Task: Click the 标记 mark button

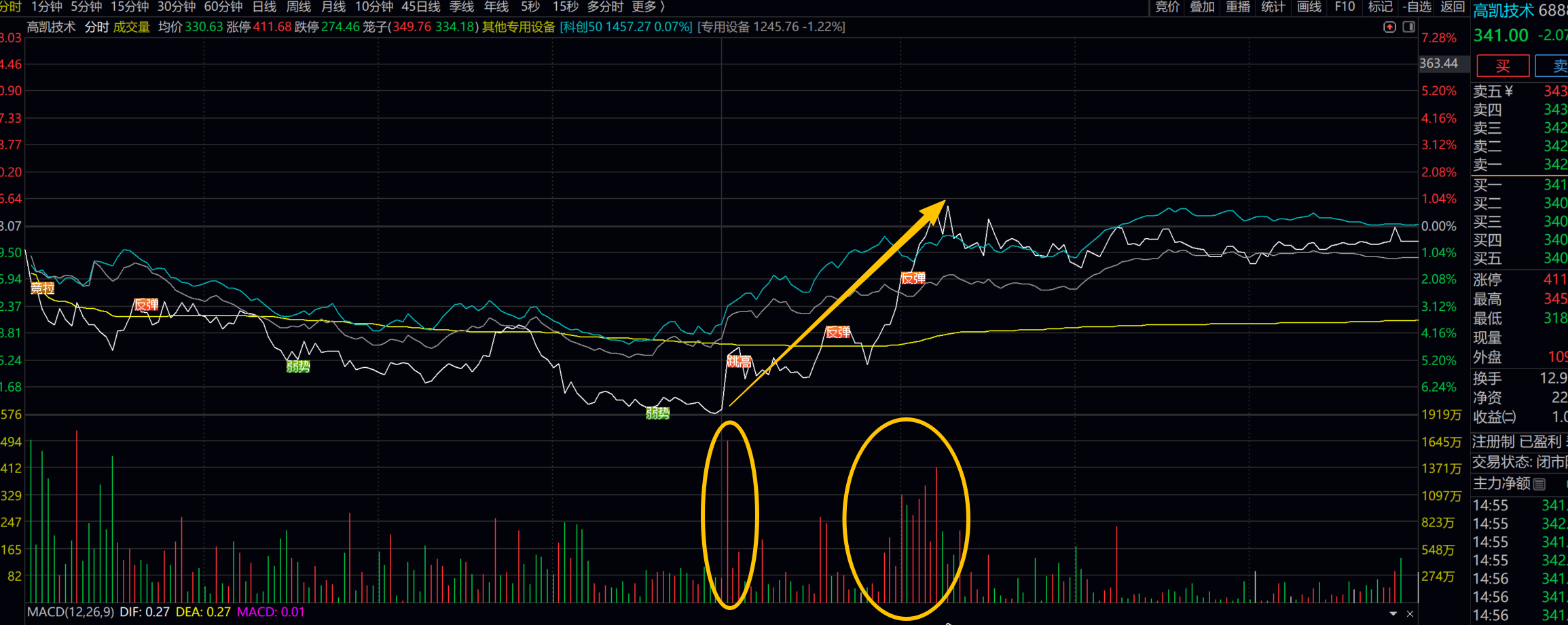Action: [x=1380, y=7]
